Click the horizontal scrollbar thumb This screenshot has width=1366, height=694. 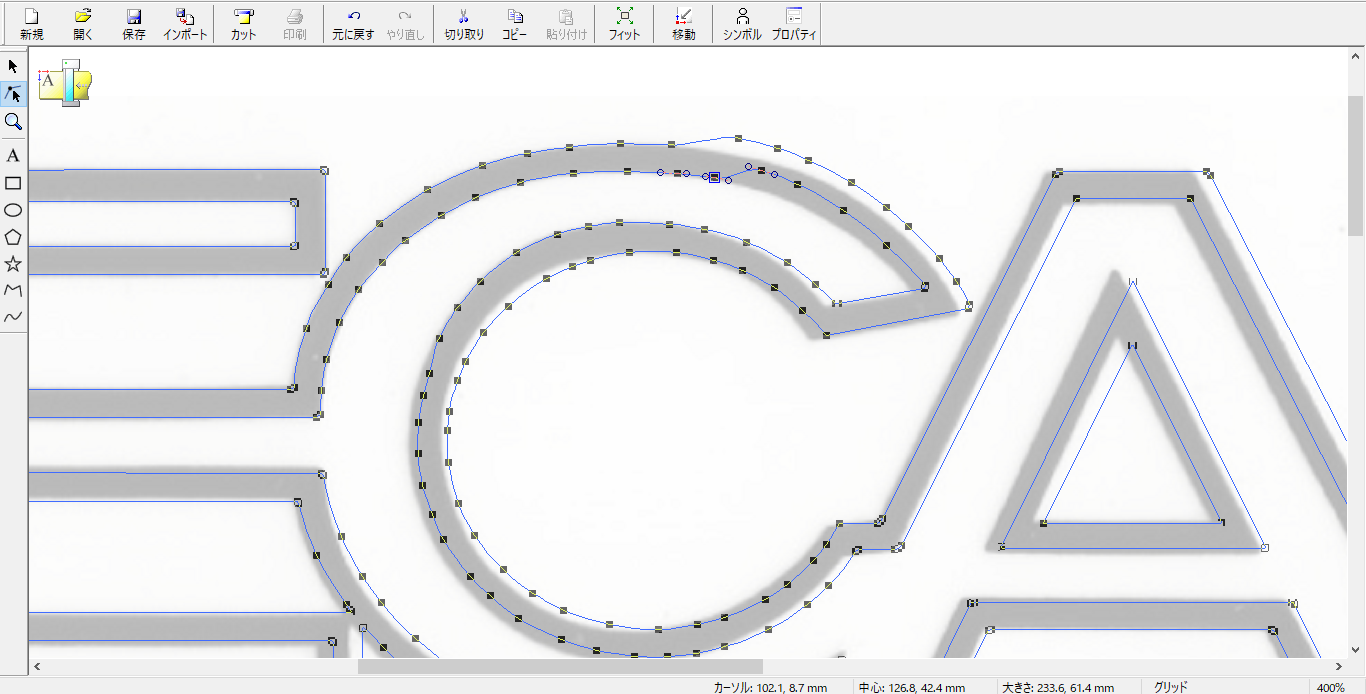[560, 666]
